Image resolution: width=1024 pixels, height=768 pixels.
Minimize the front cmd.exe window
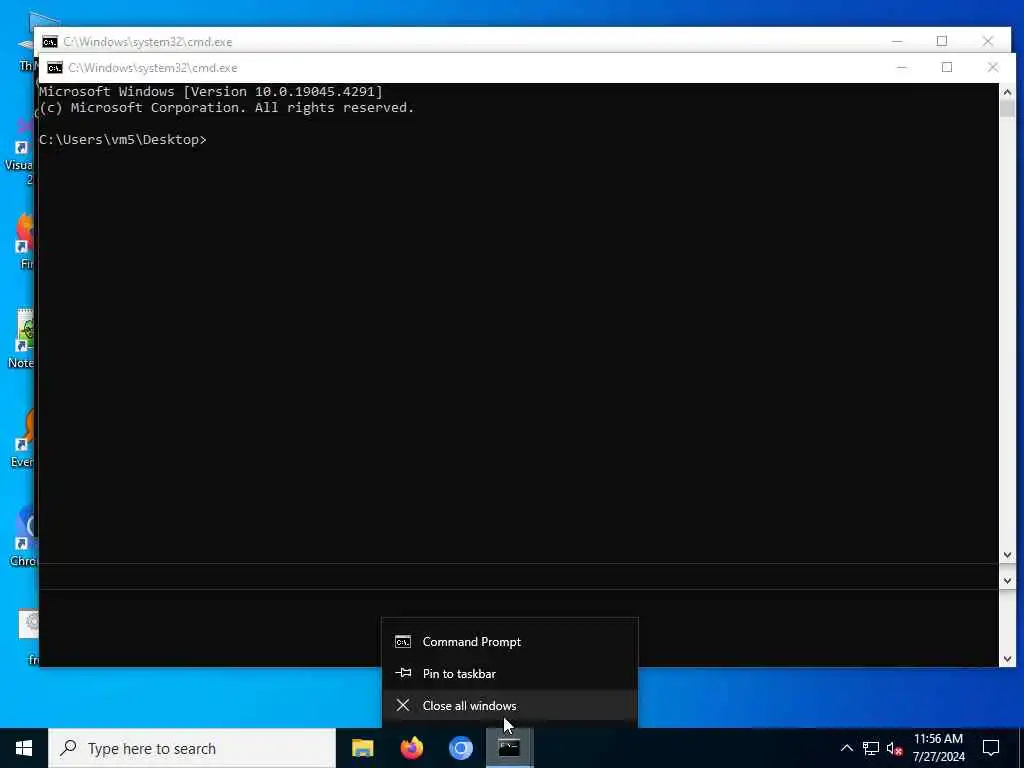[x=902, y=67]
